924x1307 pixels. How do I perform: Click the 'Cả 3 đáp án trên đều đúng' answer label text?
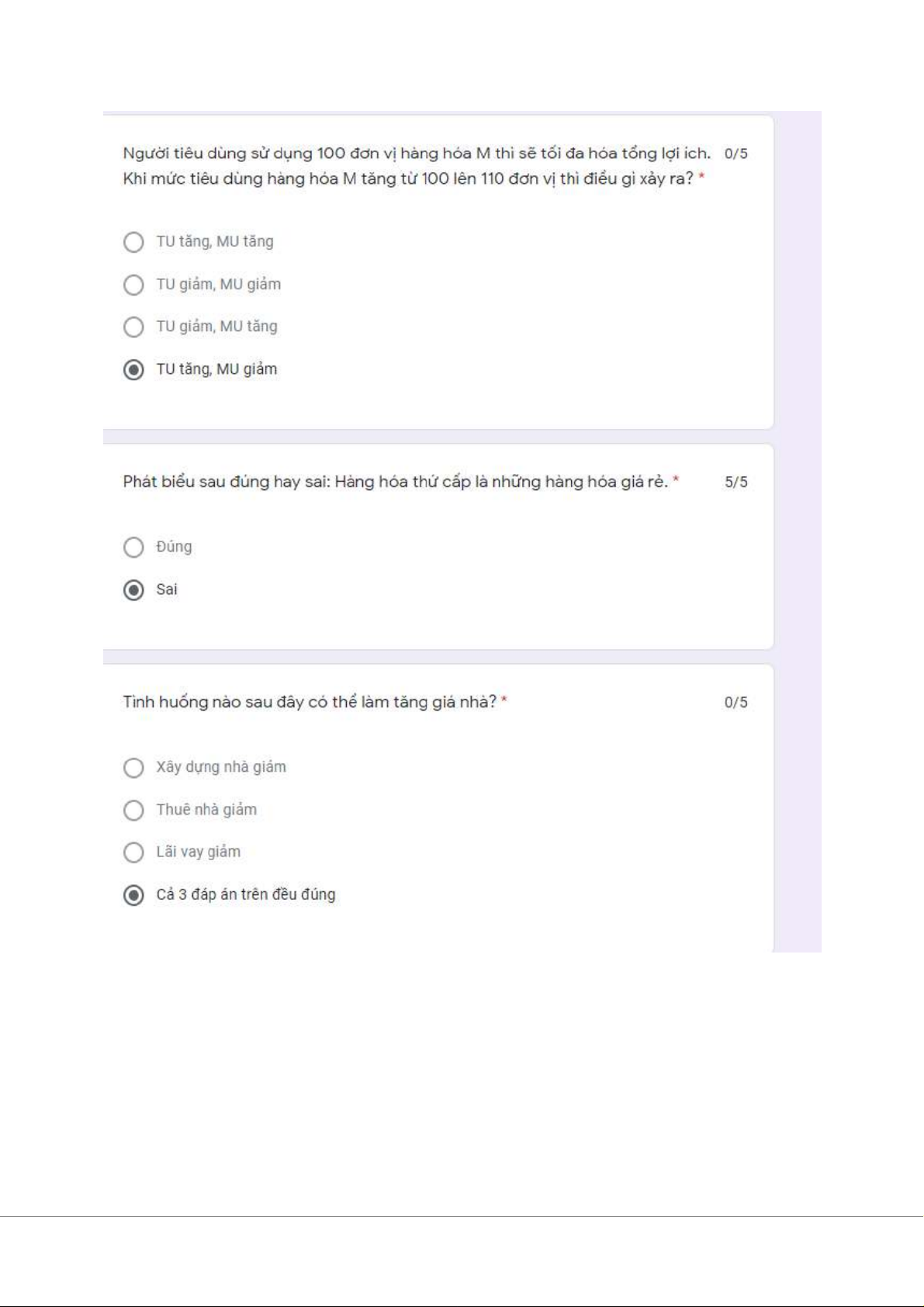[246, 894]
